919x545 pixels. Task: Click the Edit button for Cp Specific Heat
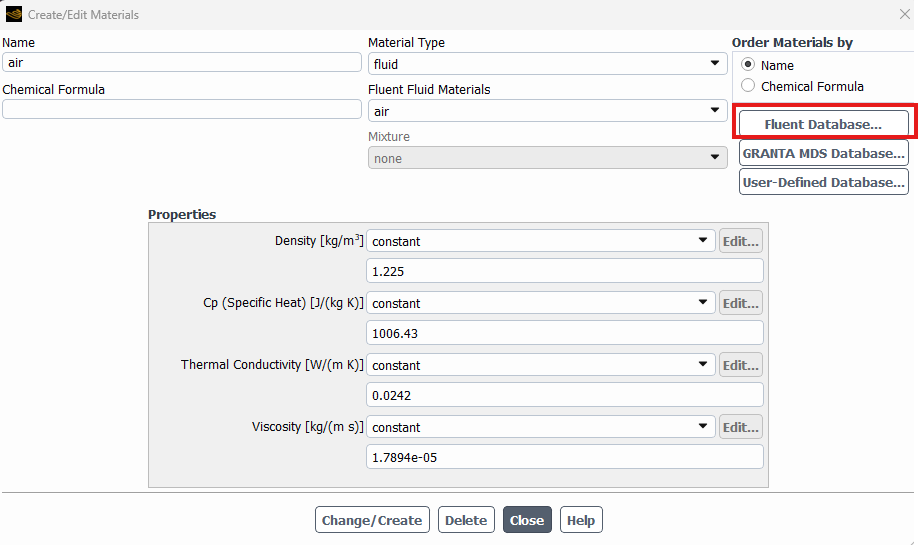coord(741,303)
